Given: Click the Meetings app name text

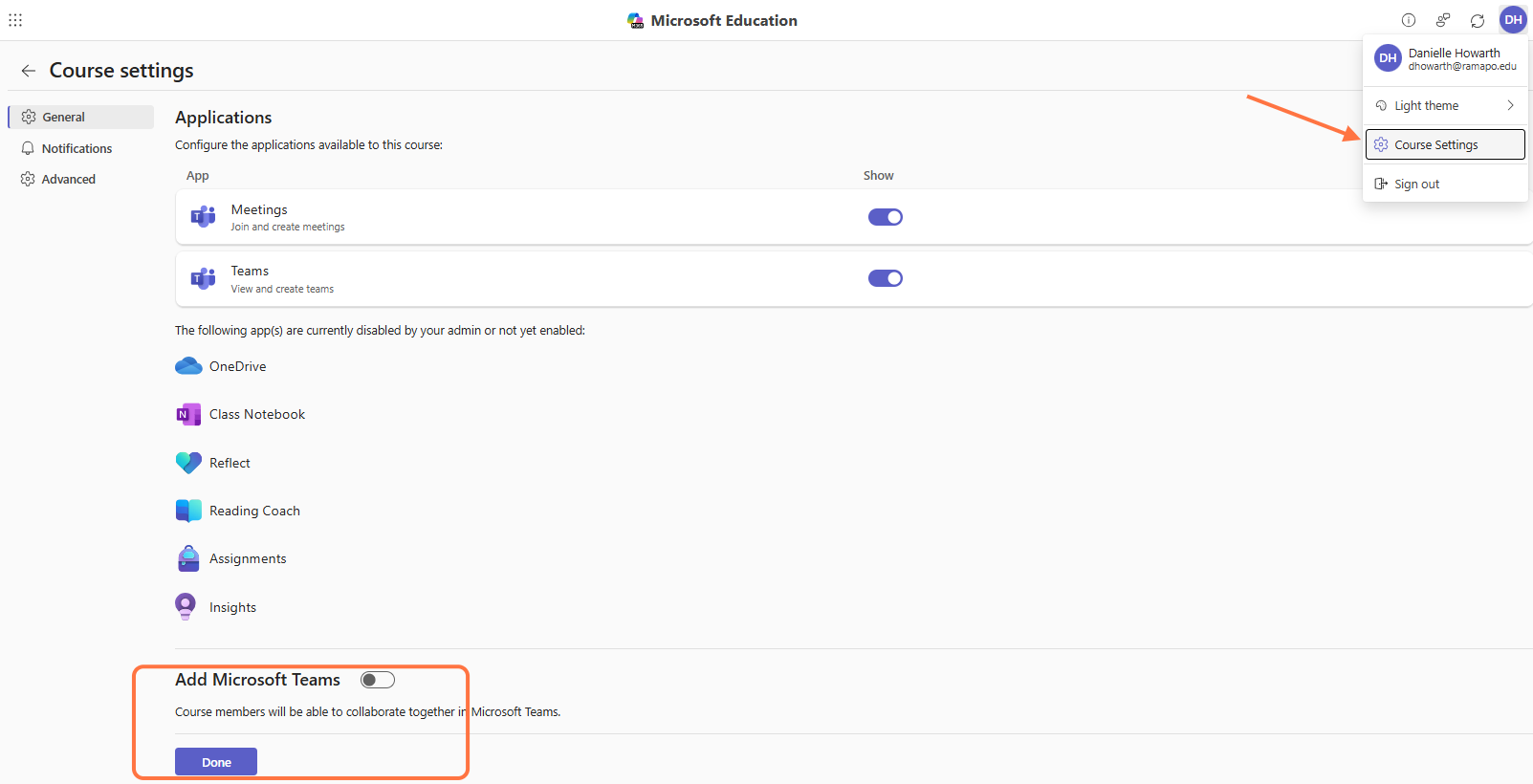Looking at the screenshot, I should (259, 209).
